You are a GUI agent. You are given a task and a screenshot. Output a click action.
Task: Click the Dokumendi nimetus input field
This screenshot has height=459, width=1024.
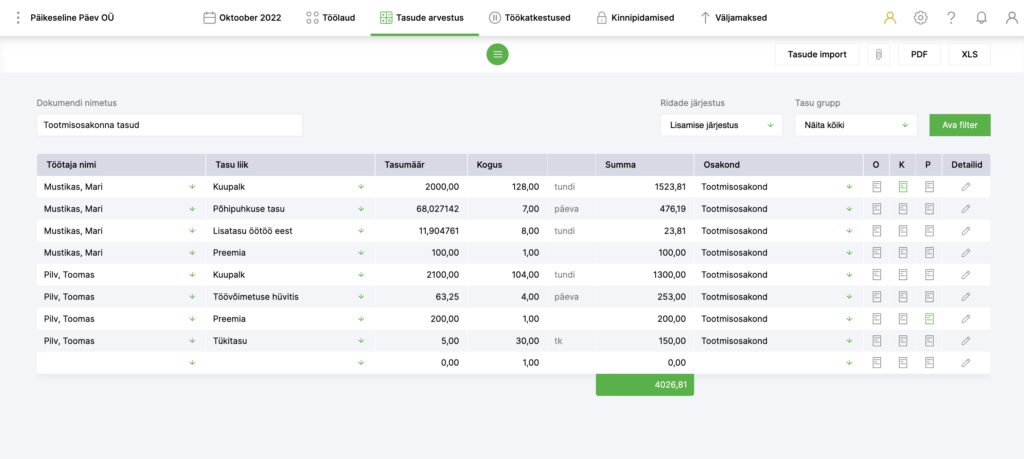click(170, 125)
